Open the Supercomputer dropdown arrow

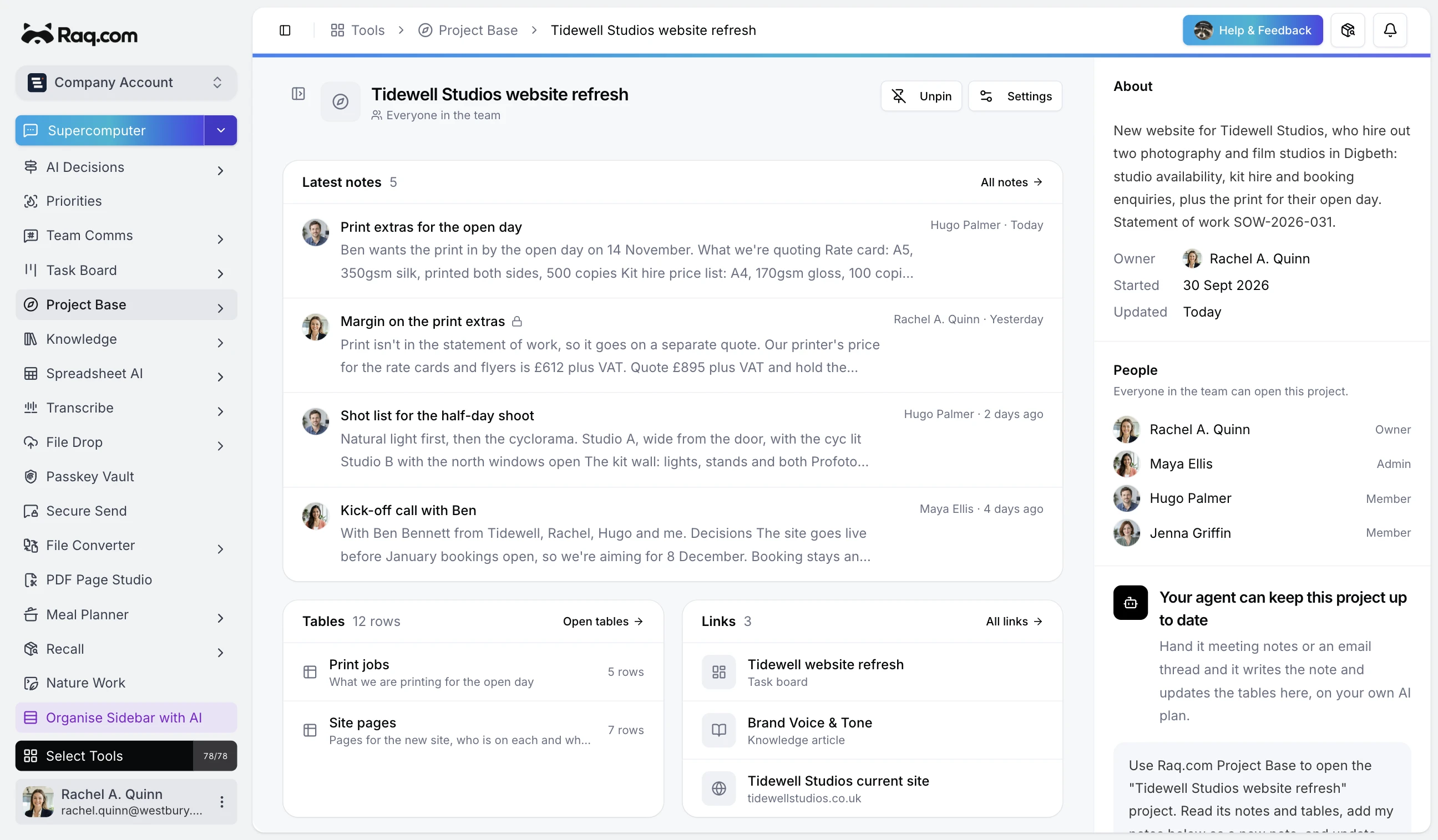pyautogui.click(x=220, y=131)
